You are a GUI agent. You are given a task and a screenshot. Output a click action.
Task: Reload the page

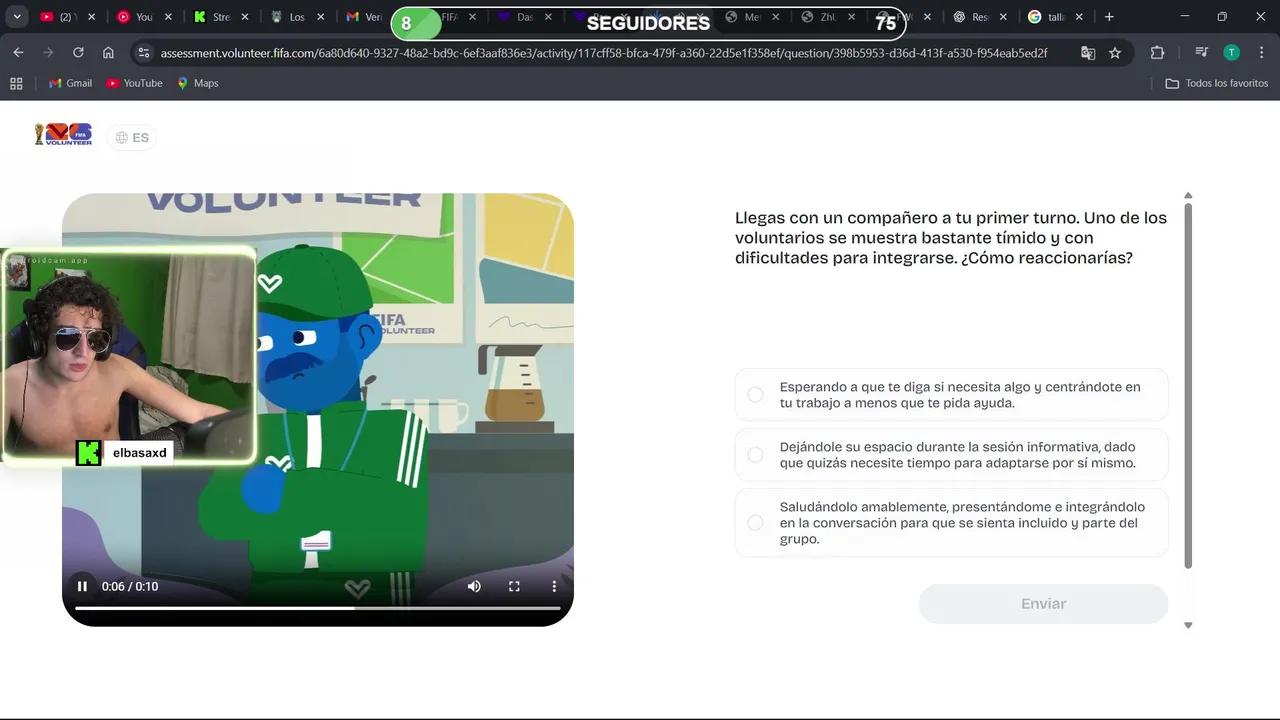point(78,53)
